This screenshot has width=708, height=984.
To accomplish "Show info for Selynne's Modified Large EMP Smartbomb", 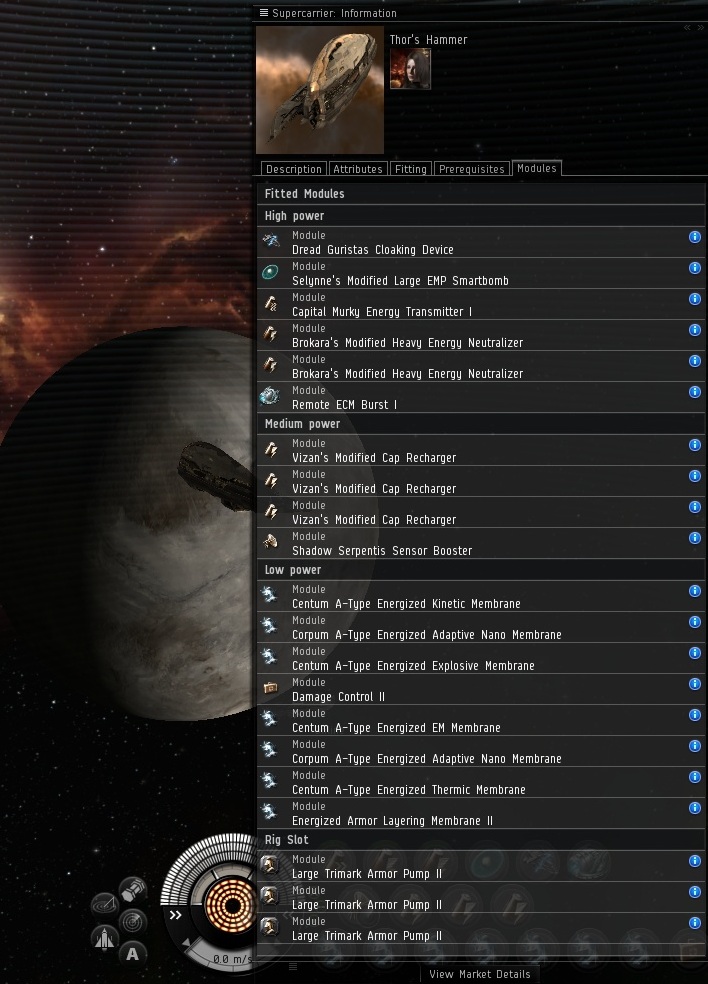I will (695, 268).
